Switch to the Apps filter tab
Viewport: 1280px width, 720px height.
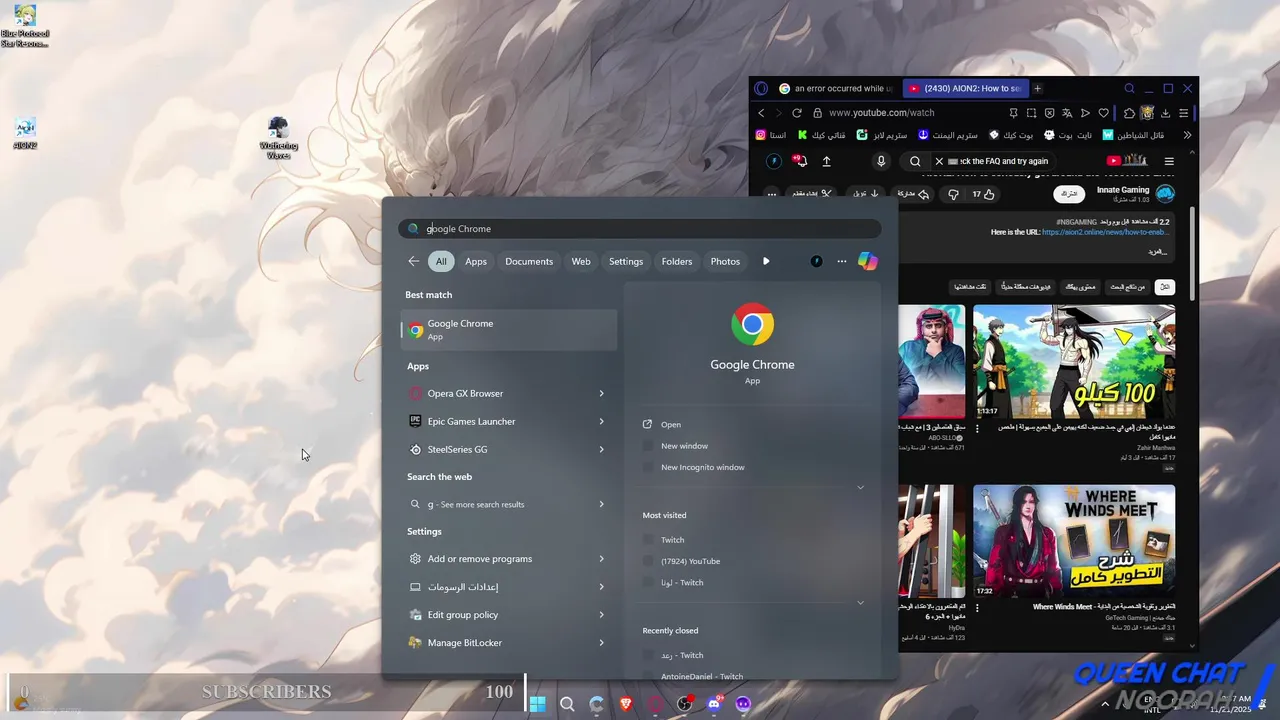pyautogui.click(x=476, y=261)
